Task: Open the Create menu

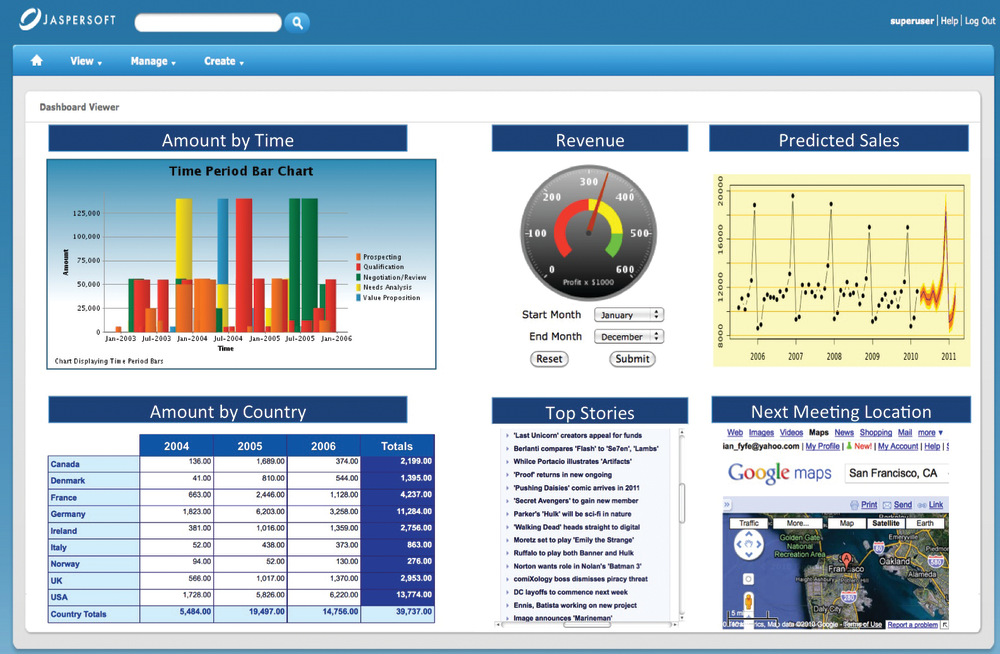Action: [x=224, y=61]
